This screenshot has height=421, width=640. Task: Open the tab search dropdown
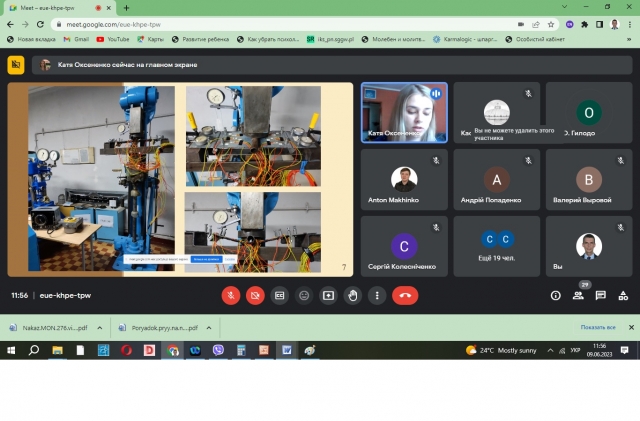coord(564,7)
